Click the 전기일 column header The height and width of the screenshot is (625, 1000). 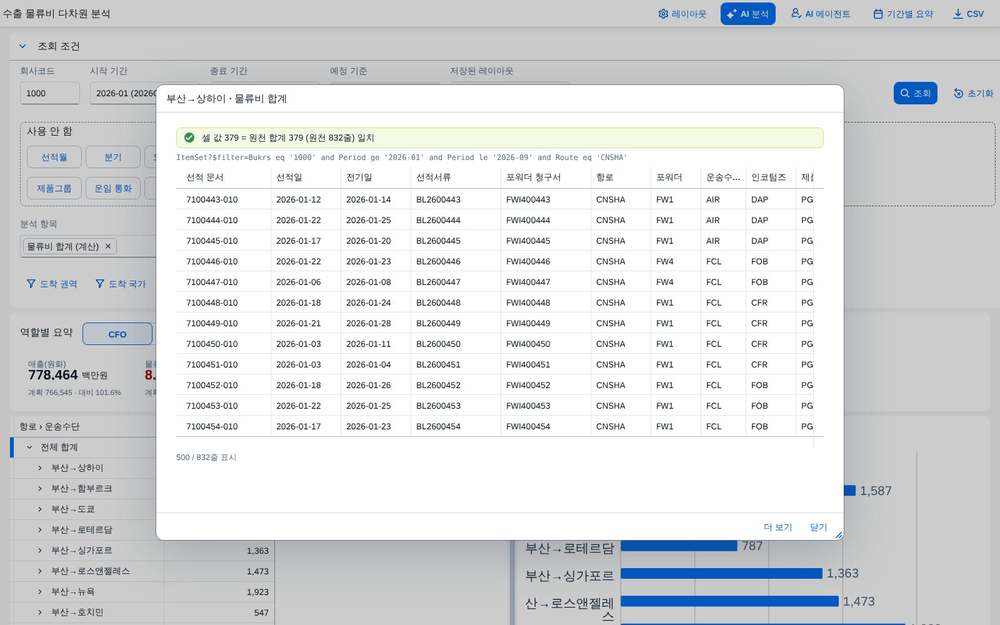point(376,177)
